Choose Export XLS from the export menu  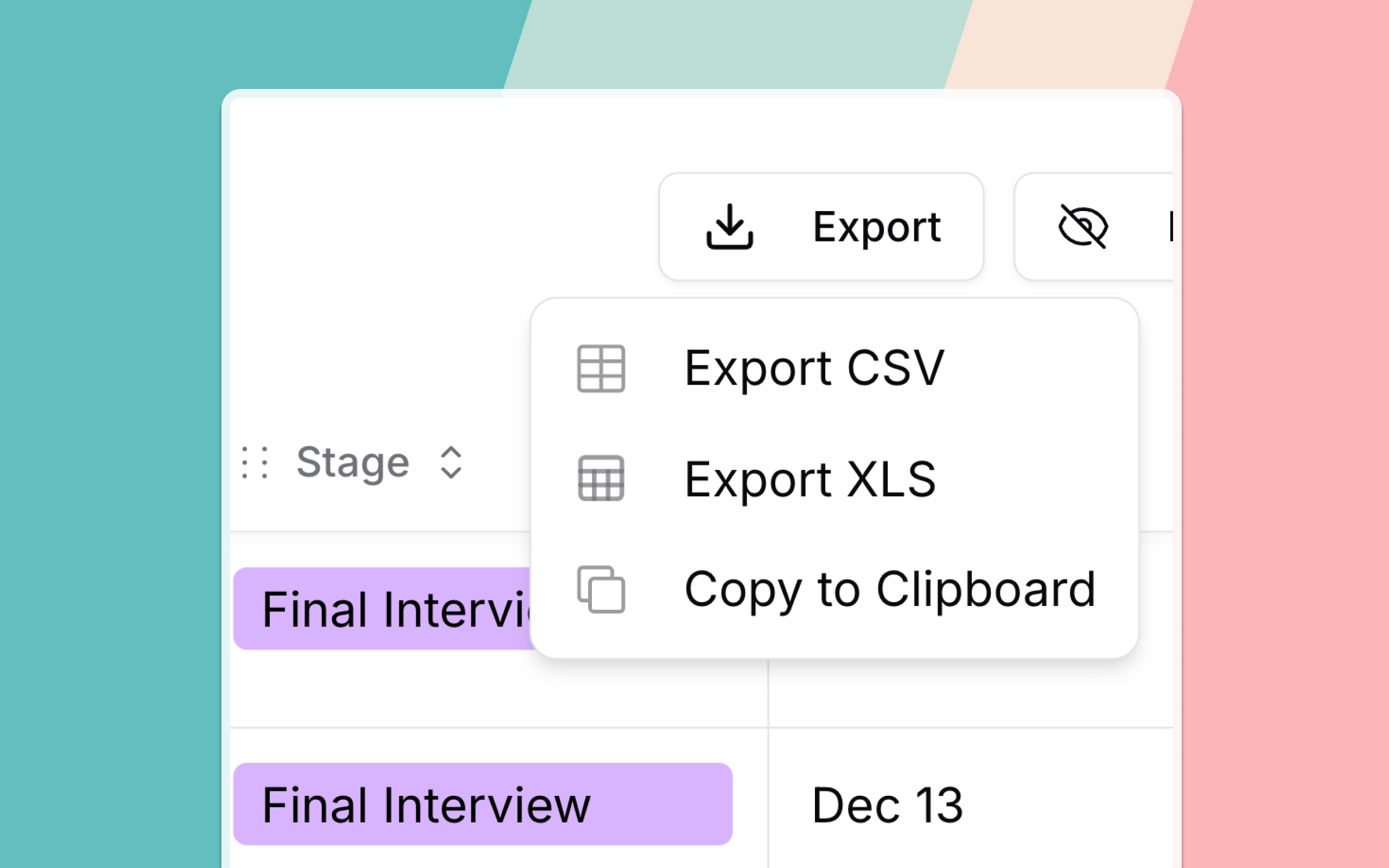(x=810, y=479)
